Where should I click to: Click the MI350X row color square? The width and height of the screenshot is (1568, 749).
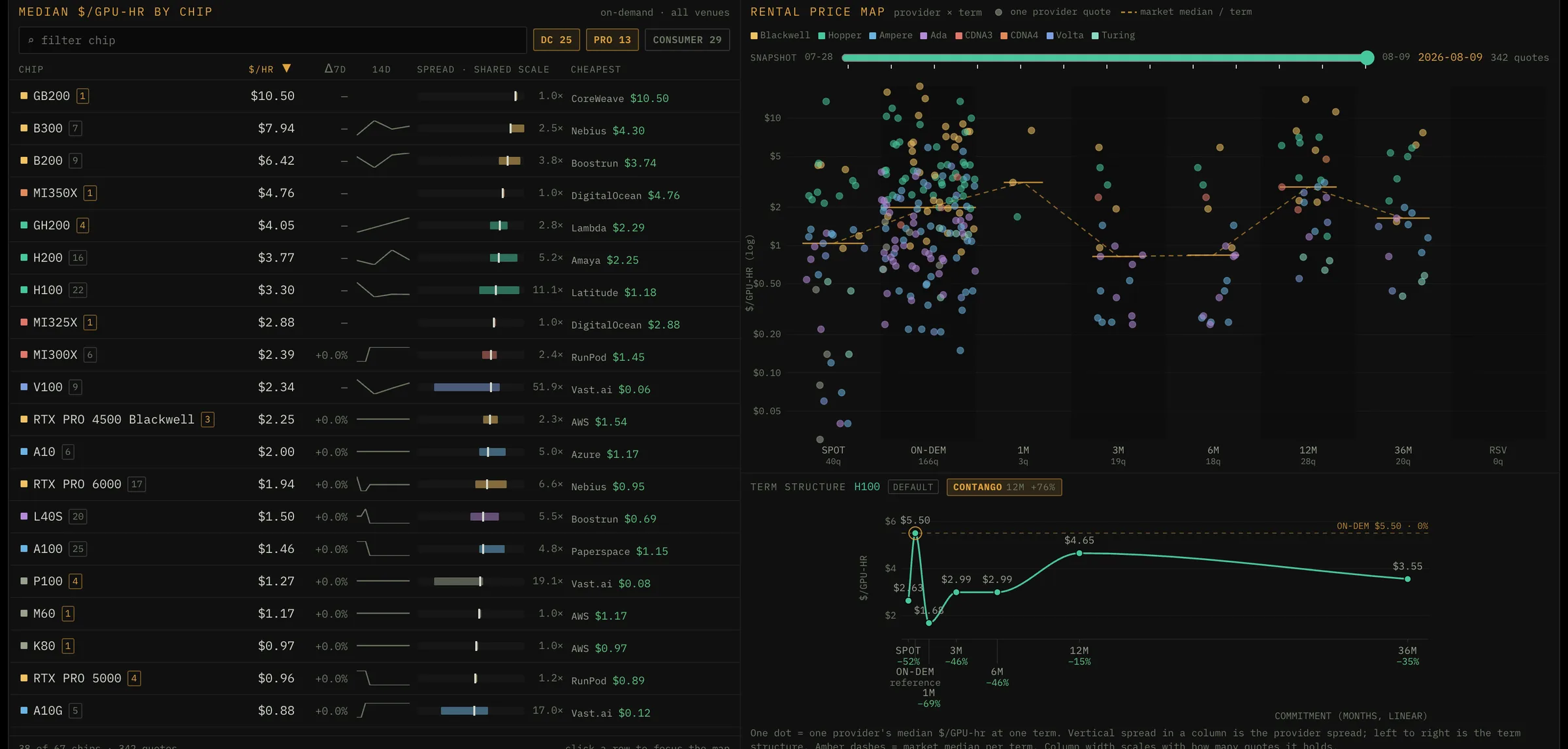pyautogui.click(x=24, y=193)
